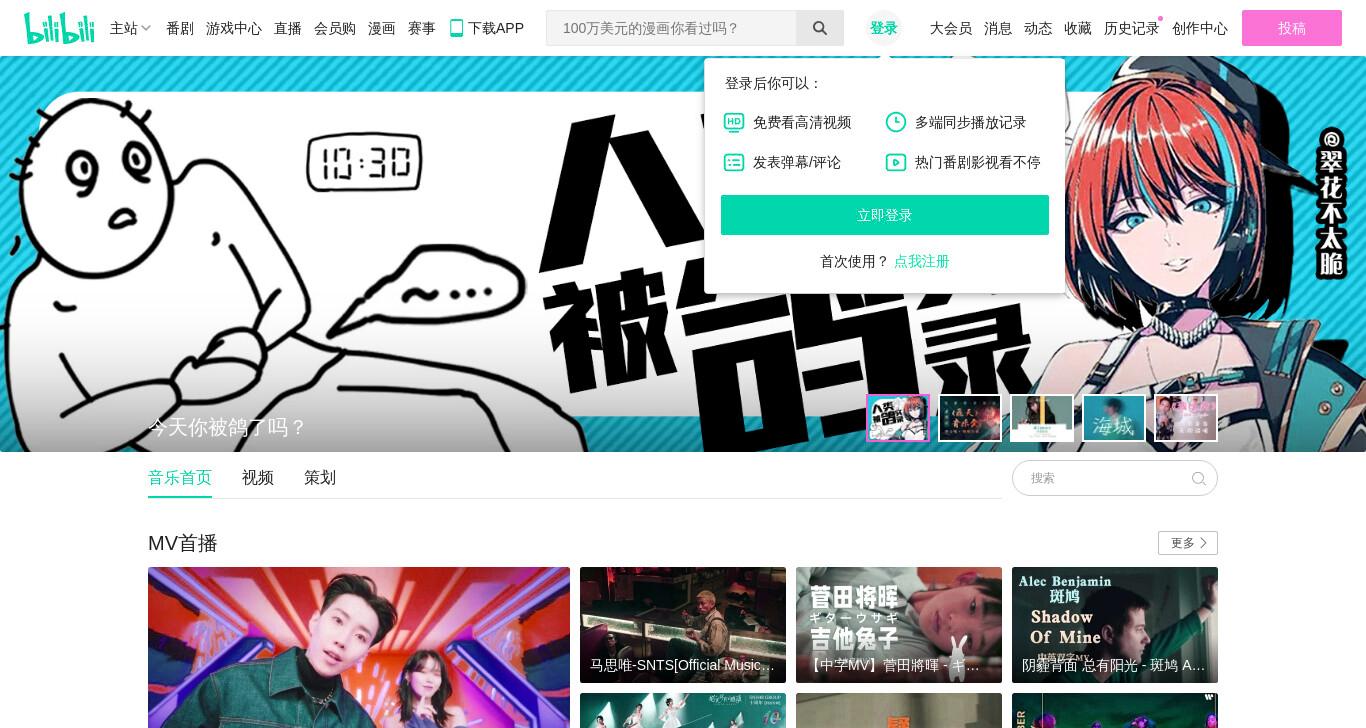Open 收藏 in the header
The height and width of the screenshot is (728, 1366).
[1078, 28]
